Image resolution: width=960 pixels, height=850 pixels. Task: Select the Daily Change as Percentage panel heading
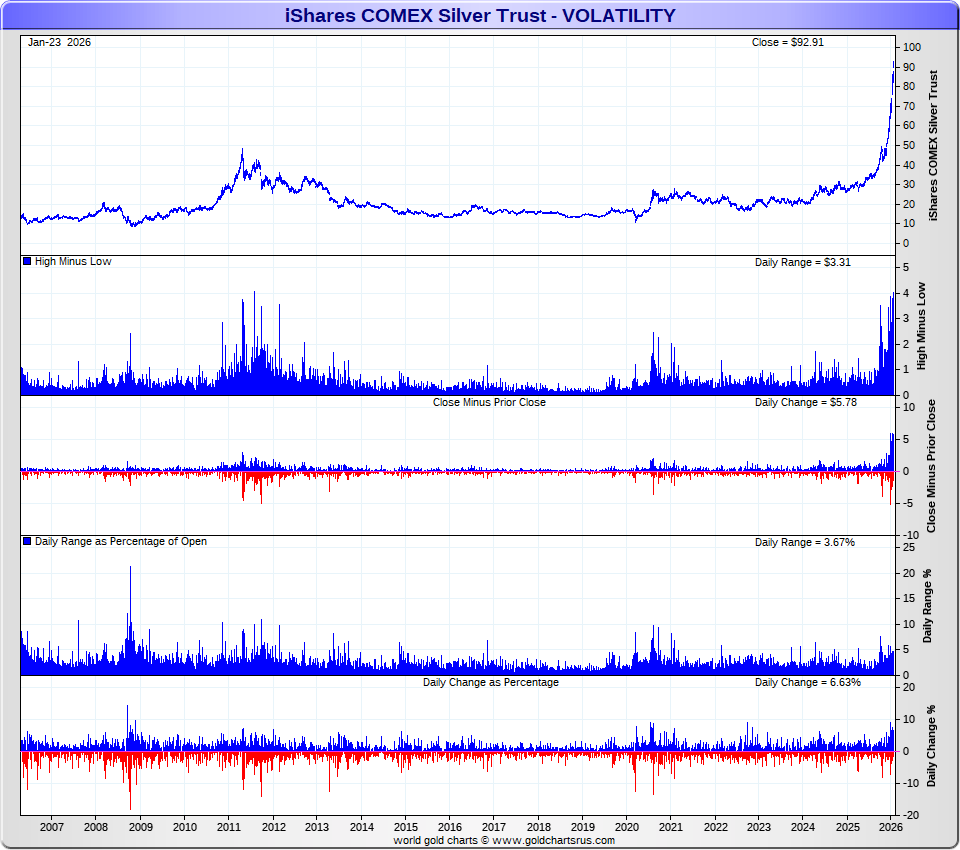tap(490, 682)
